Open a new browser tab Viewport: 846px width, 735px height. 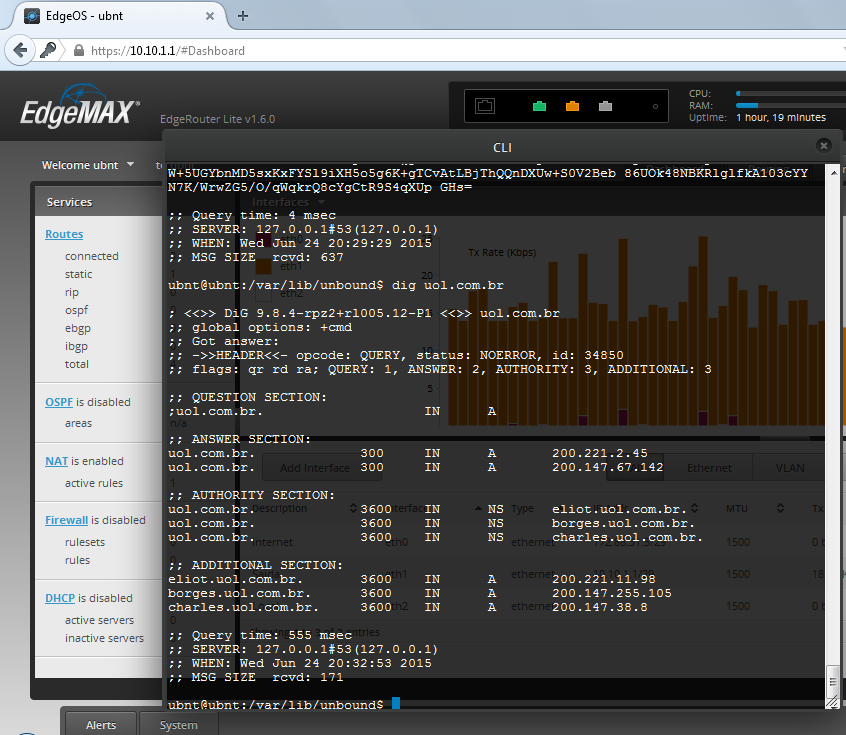click(243, 16)
